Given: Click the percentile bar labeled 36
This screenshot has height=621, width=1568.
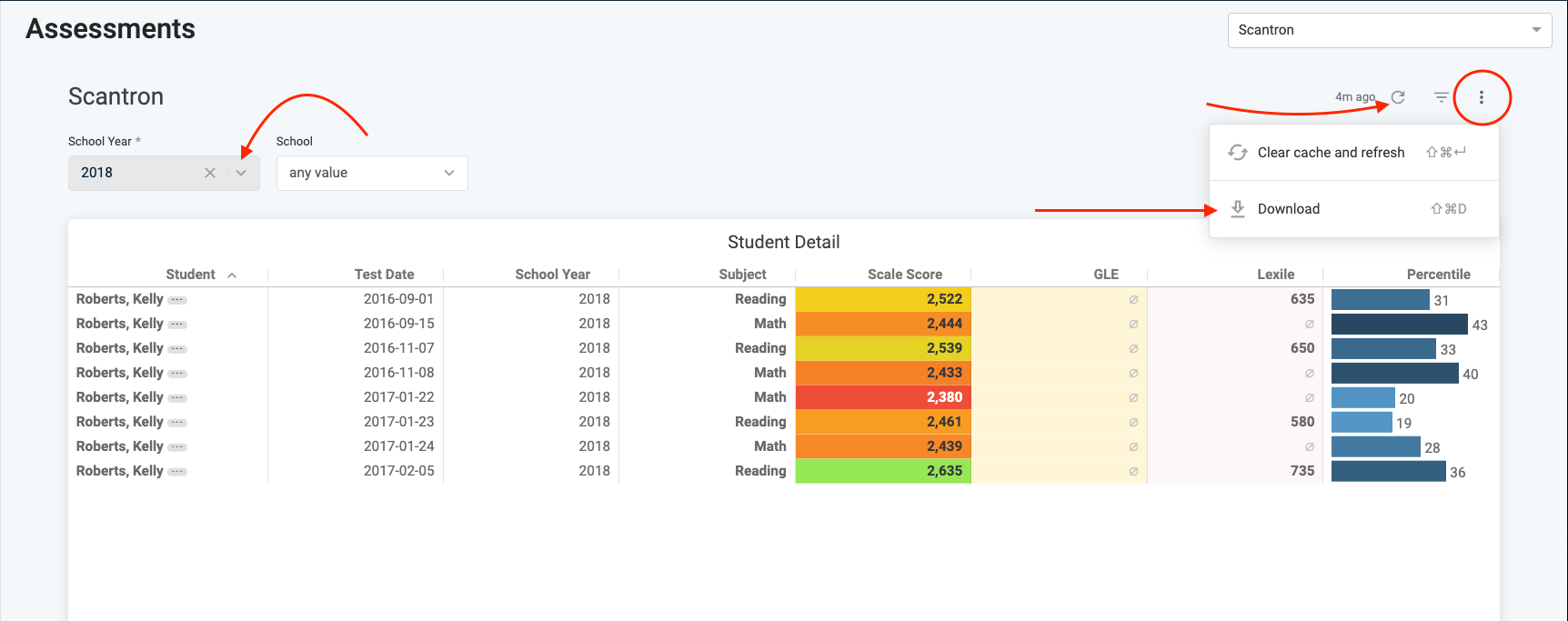Looking at the screenshot, I should [1389, 471].
